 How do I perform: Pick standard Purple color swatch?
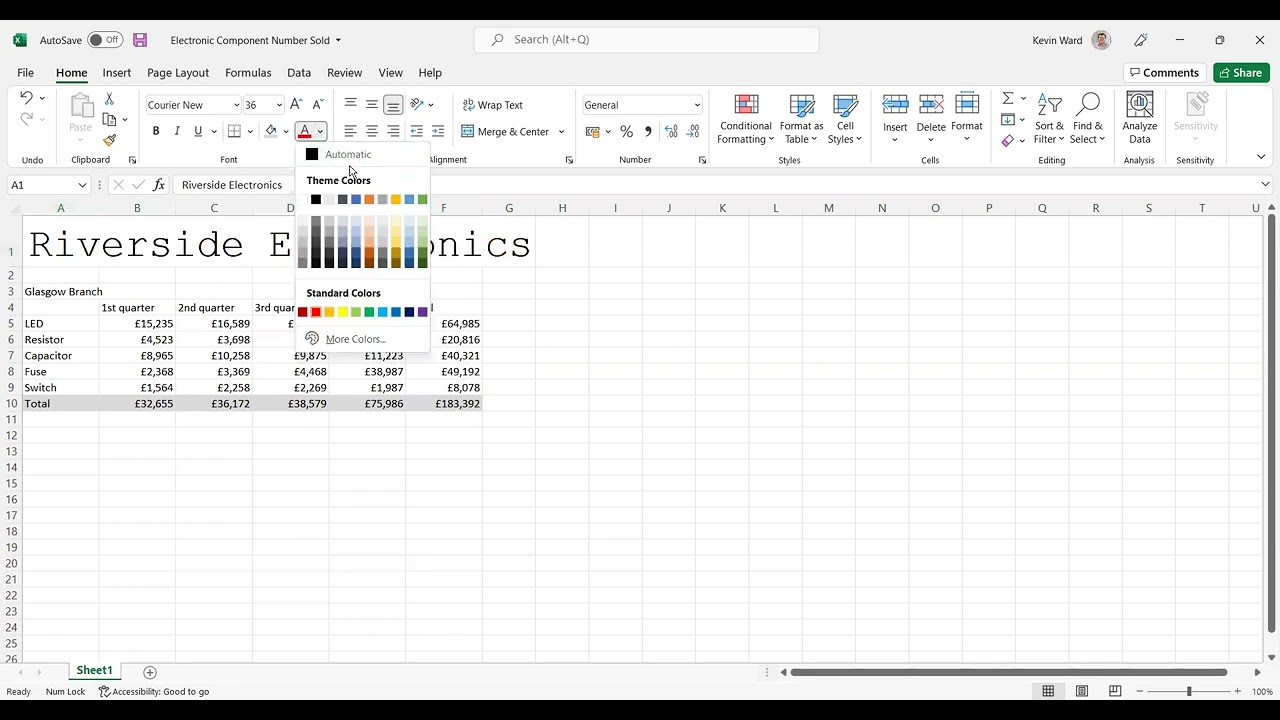coord(422,312)
